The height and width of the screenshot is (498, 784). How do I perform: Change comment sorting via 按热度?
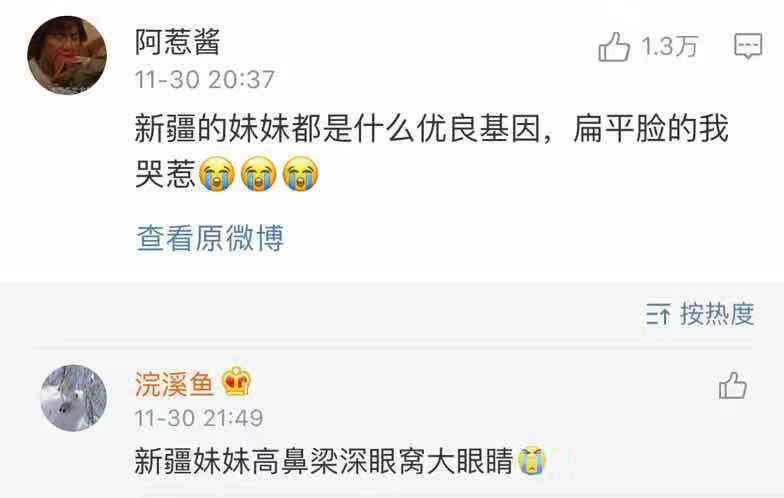click(717, 314)
